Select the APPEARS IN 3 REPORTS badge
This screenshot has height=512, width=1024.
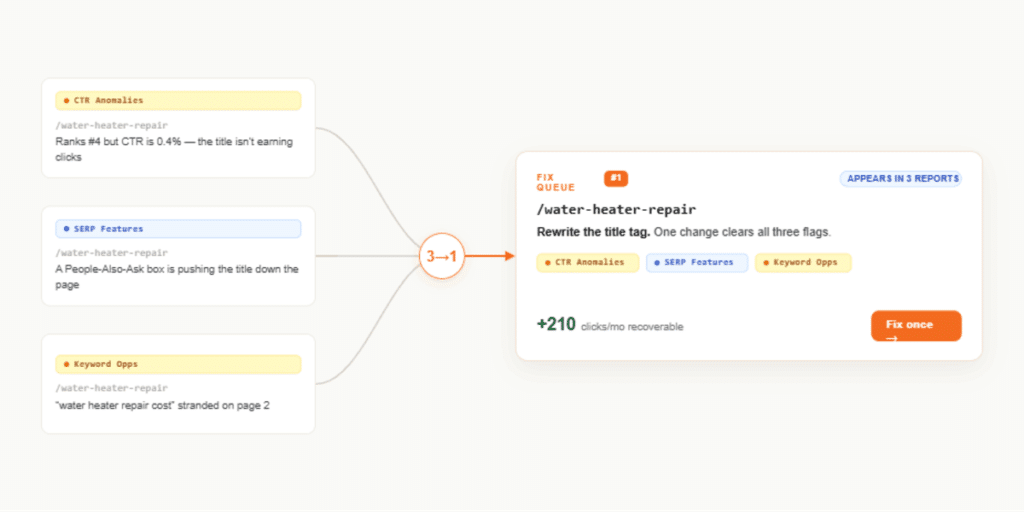[901, 178]
